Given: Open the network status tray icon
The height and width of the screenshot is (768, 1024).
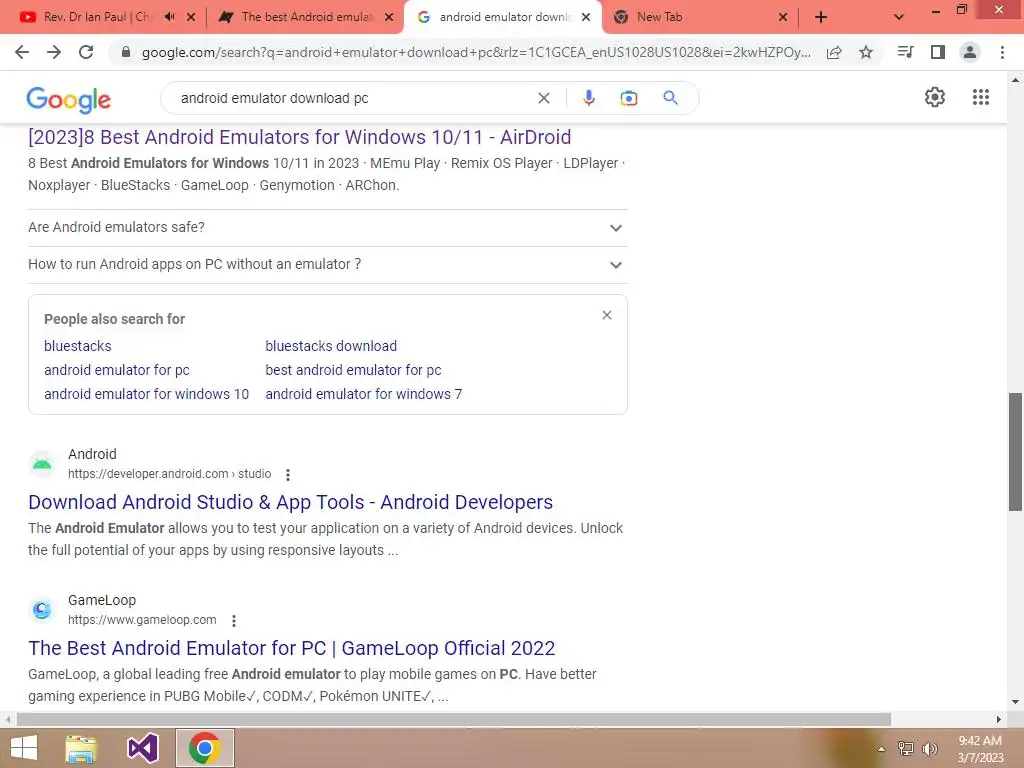Looking at the screenshot, I should pyautogui.click(x=906, y=749).
